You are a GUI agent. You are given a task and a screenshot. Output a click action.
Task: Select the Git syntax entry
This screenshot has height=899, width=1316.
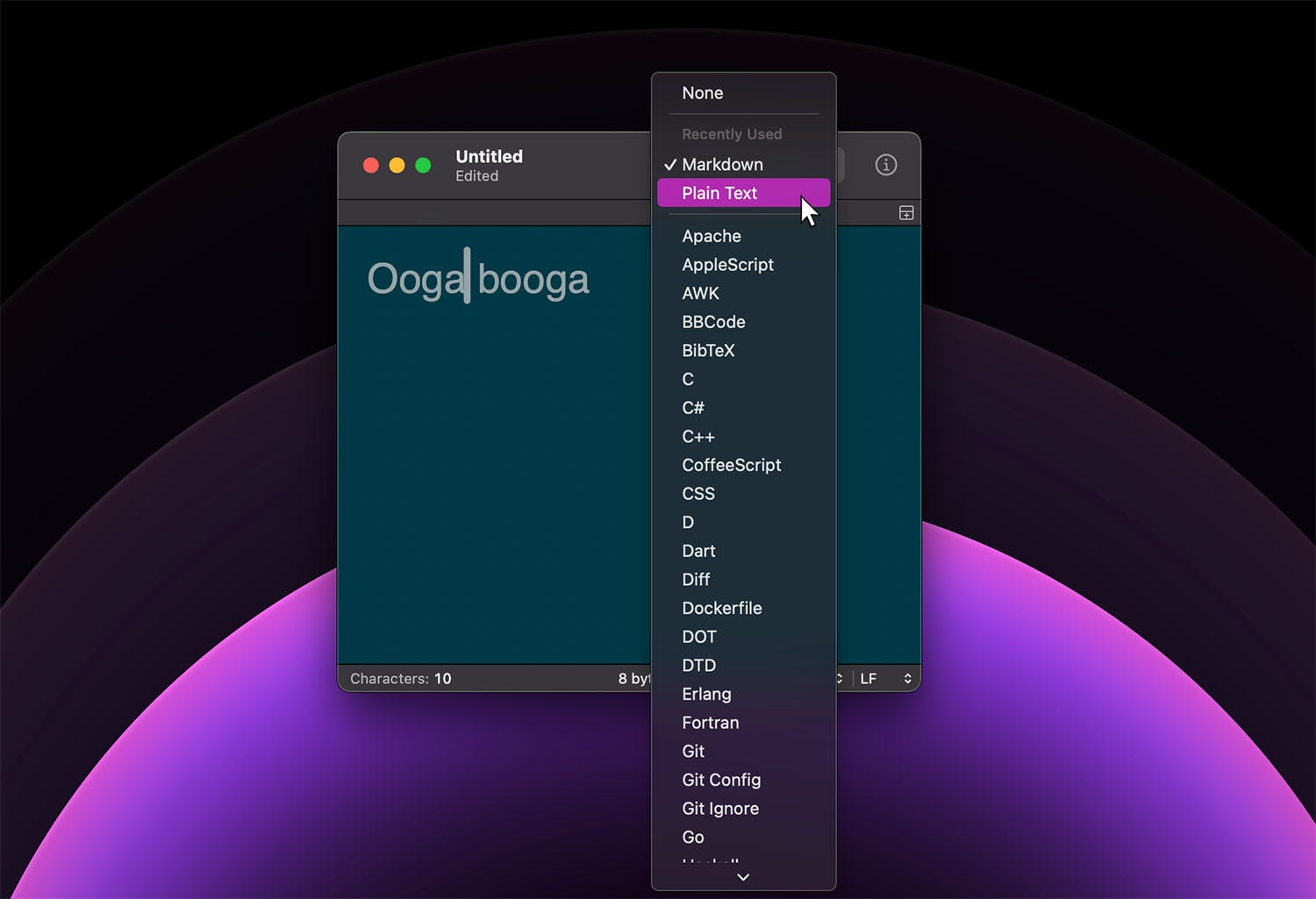pos(743,752)
